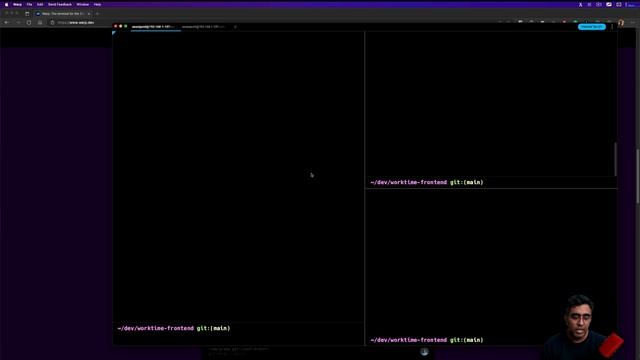Open the Edit menu
640x360 pixels.
click(40, 4)
